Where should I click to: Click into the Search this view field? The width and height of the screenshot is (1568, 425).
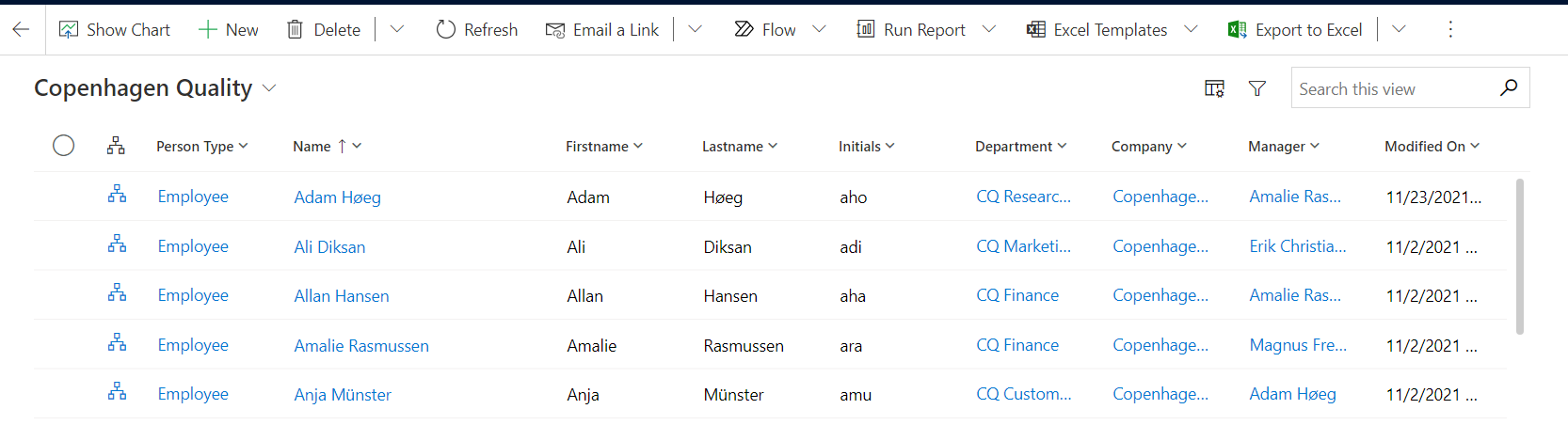[x=1391, y=88]
